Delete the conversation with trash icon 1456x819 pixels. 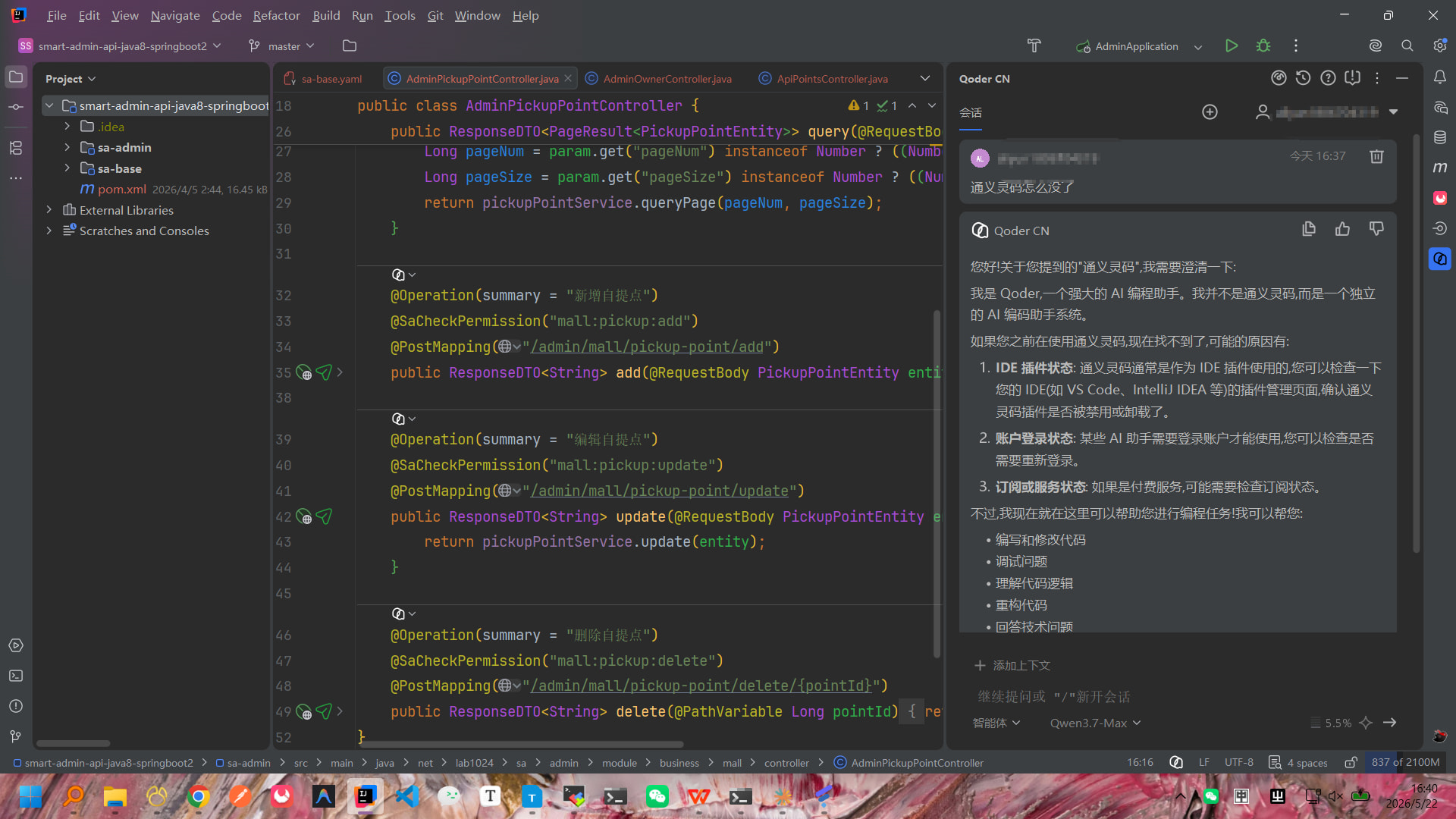pyautogui.click(x=1376, y=156)
